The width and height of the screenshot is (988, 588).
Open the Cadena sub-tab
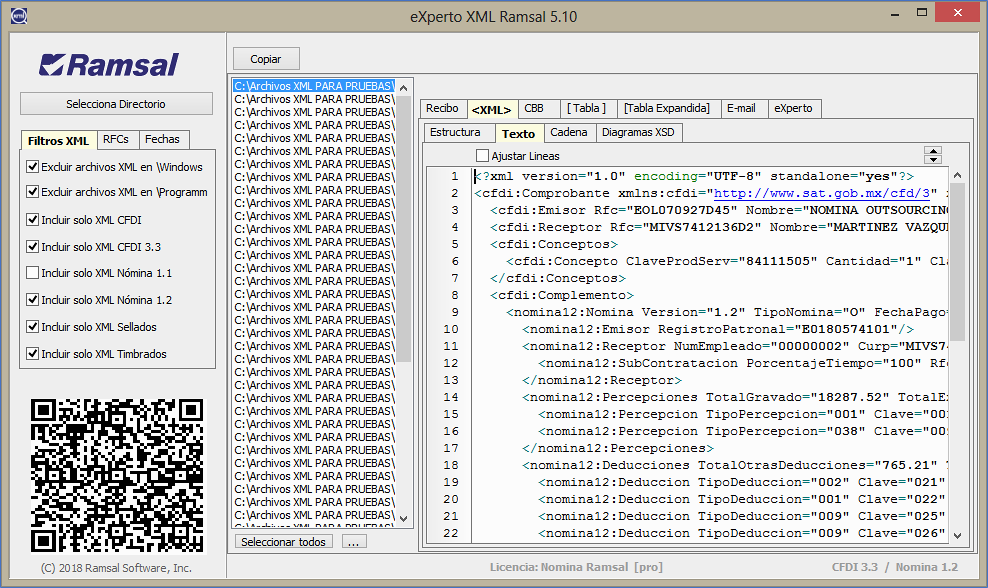pos(569,132)
